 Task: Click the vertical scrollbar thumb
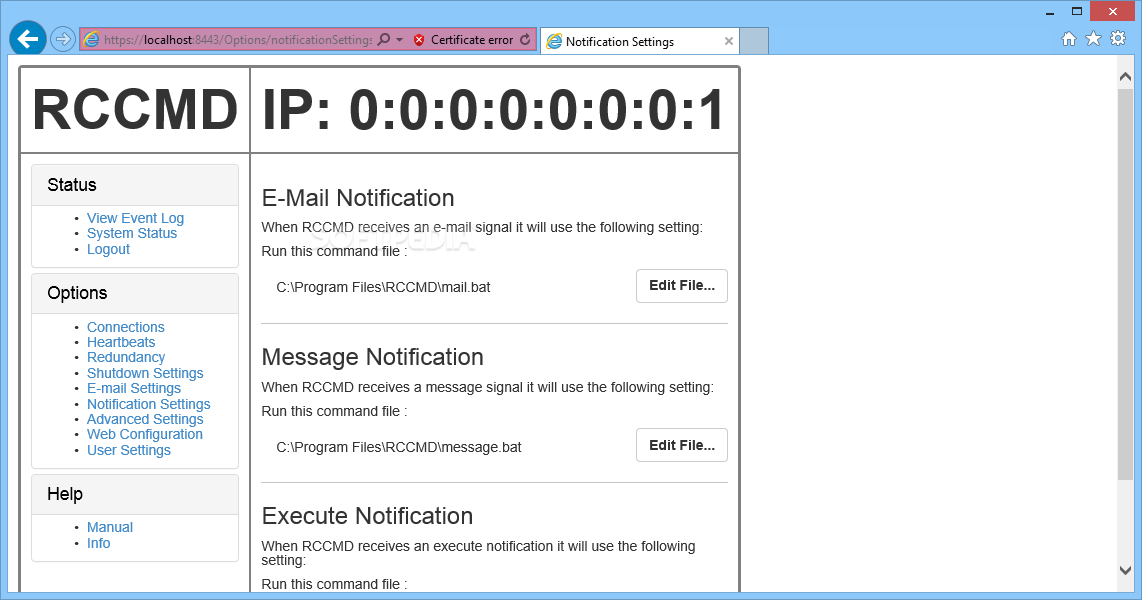pyautogui.click(x=1125, y=284)
